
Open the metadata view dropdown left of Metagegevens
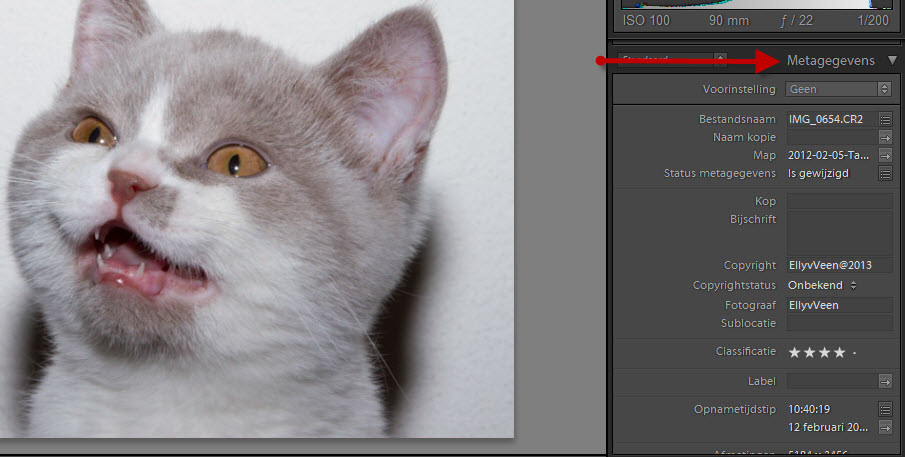coord(669,61)
